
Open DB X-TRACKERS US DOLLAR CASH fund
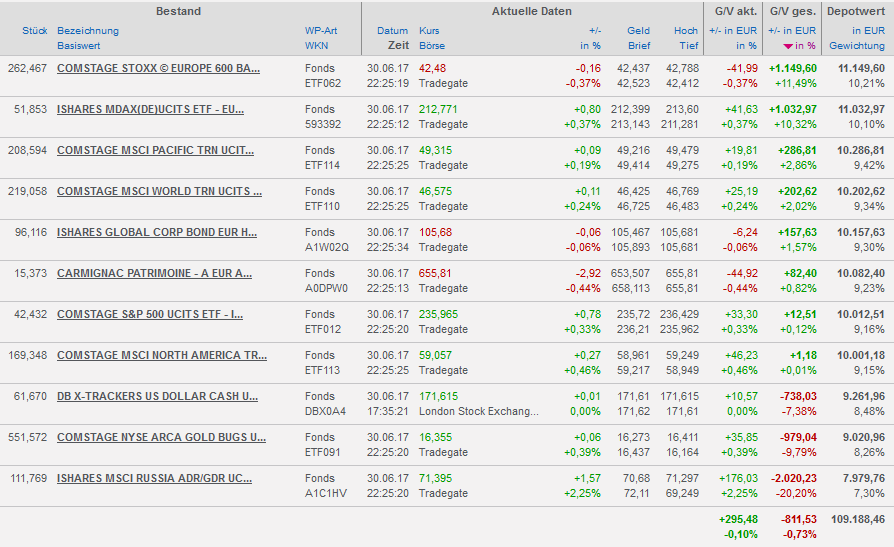pyautogui.click(x=157, y=396)
